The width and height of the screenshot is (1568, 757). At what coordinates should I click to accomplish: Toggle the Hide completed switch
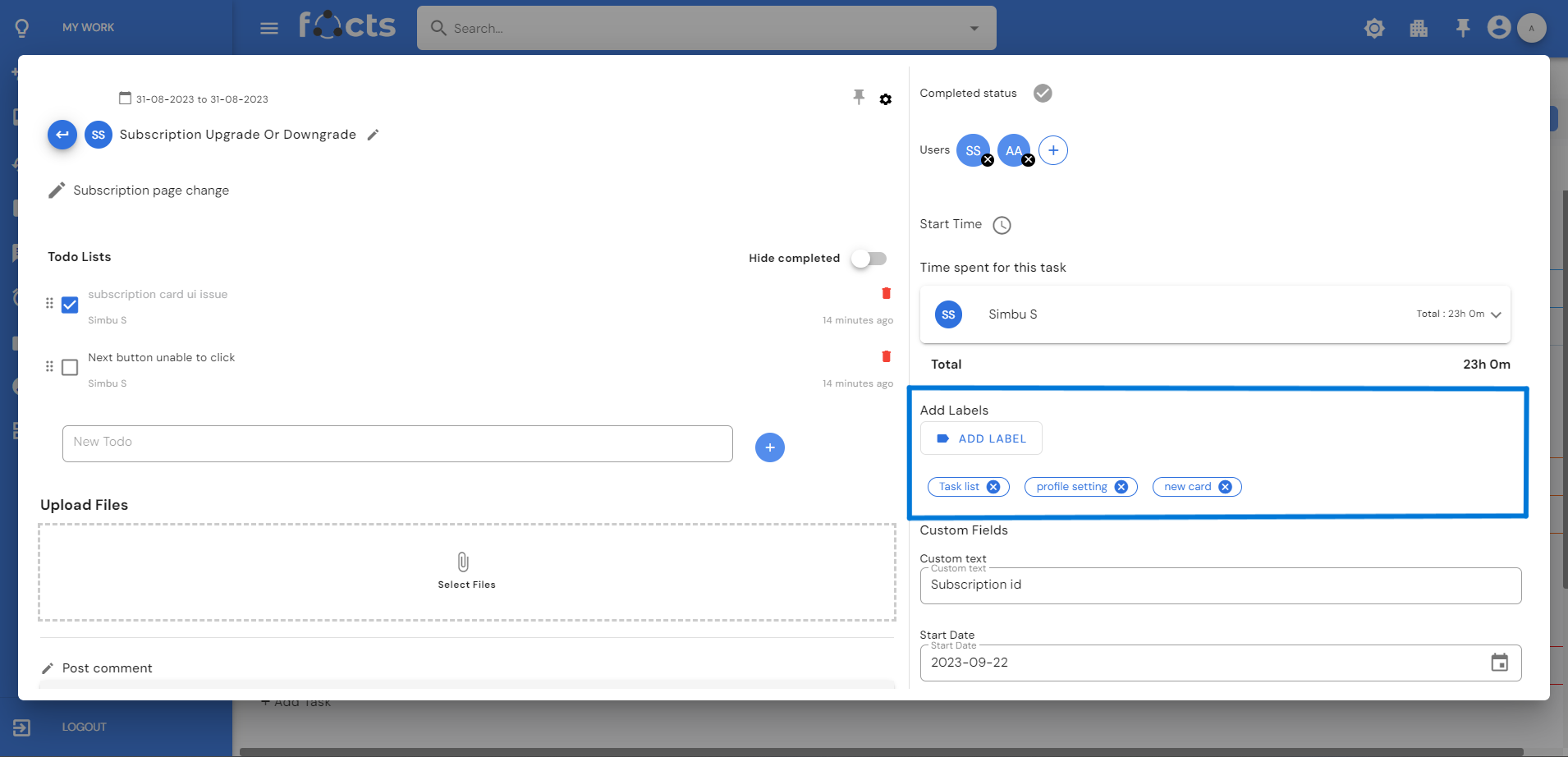[869, 259]
